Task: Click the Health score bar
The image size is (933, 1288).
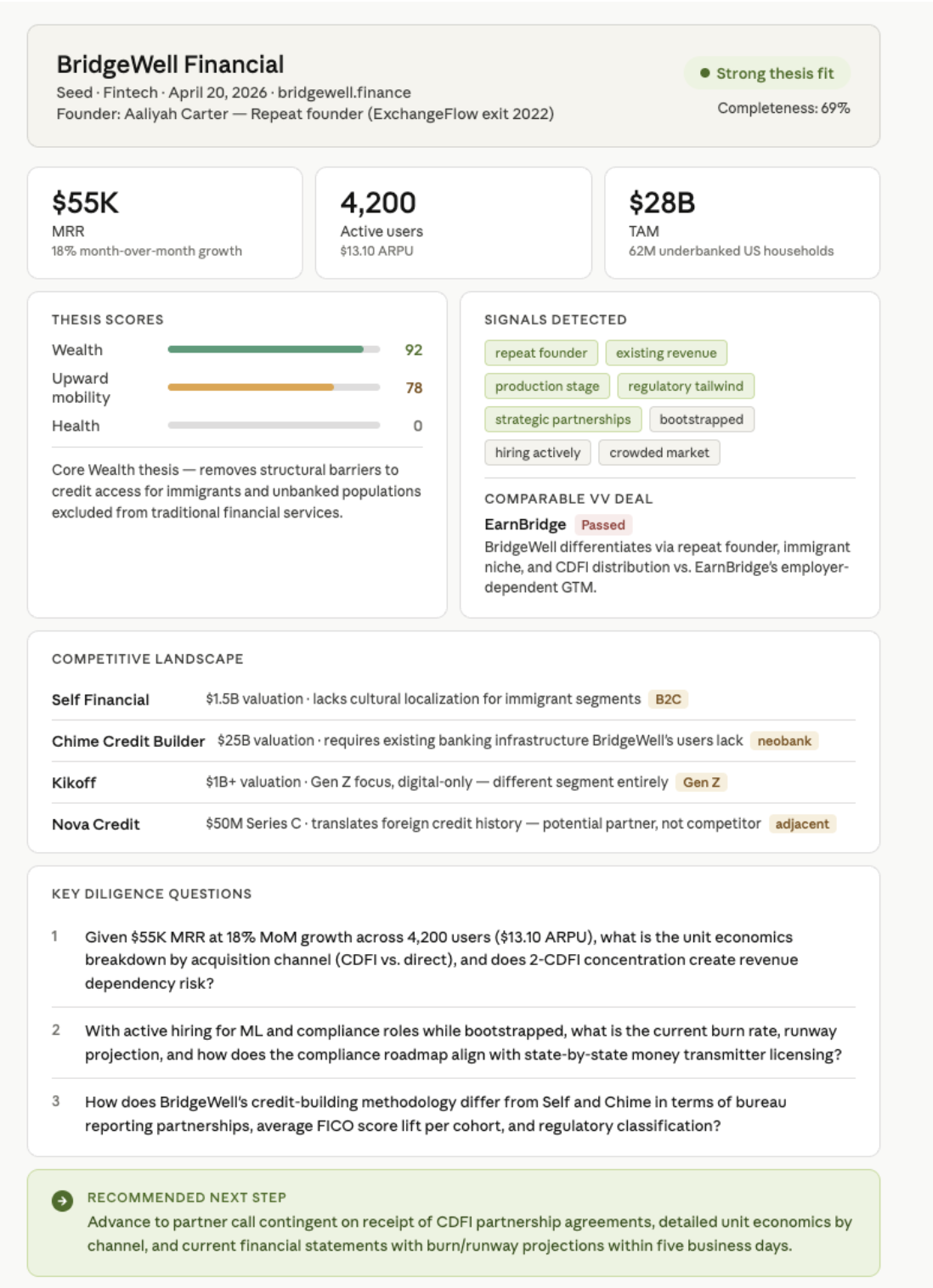Action: 273,426
